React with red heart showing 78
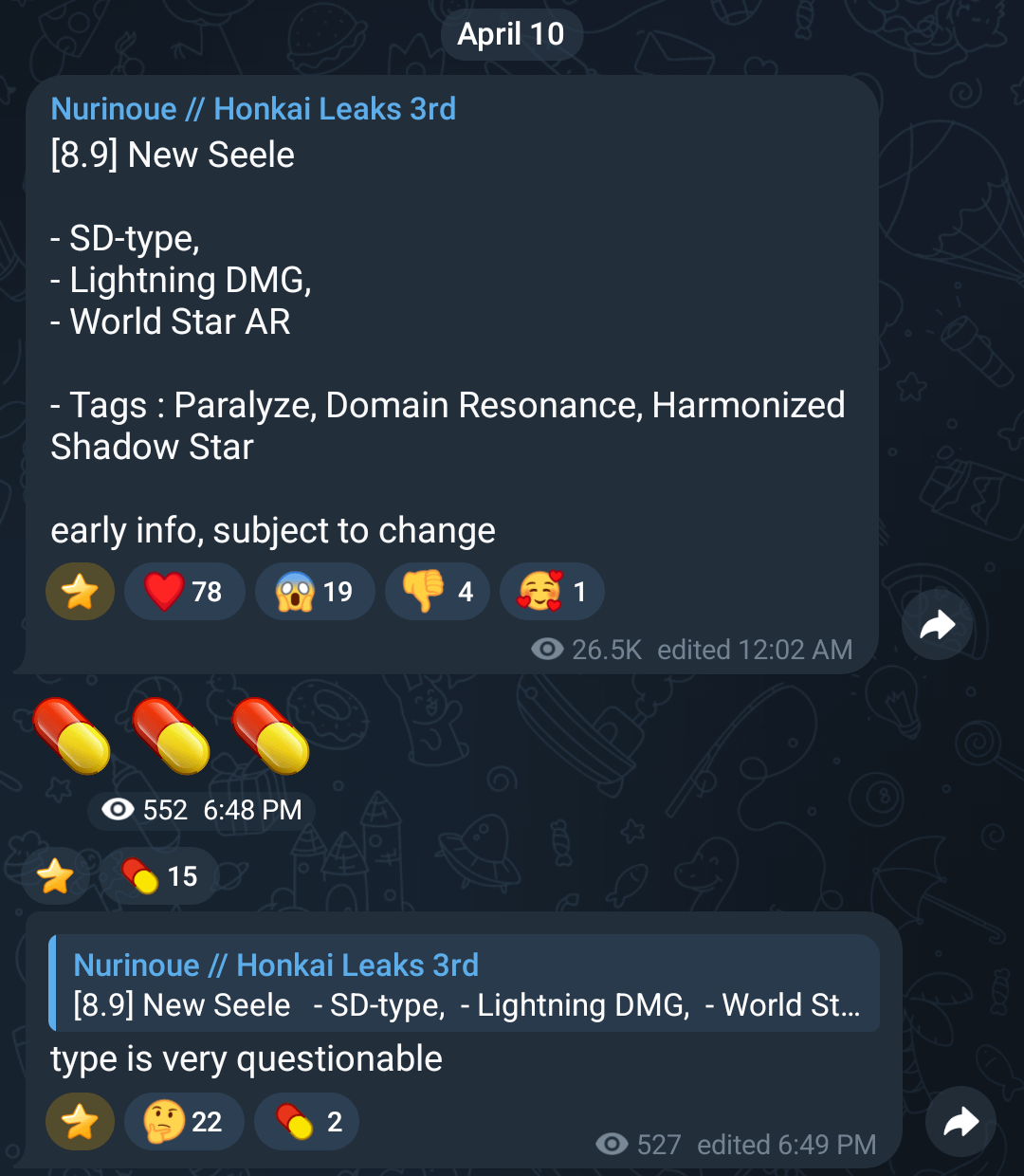 [x=184, y=592]
